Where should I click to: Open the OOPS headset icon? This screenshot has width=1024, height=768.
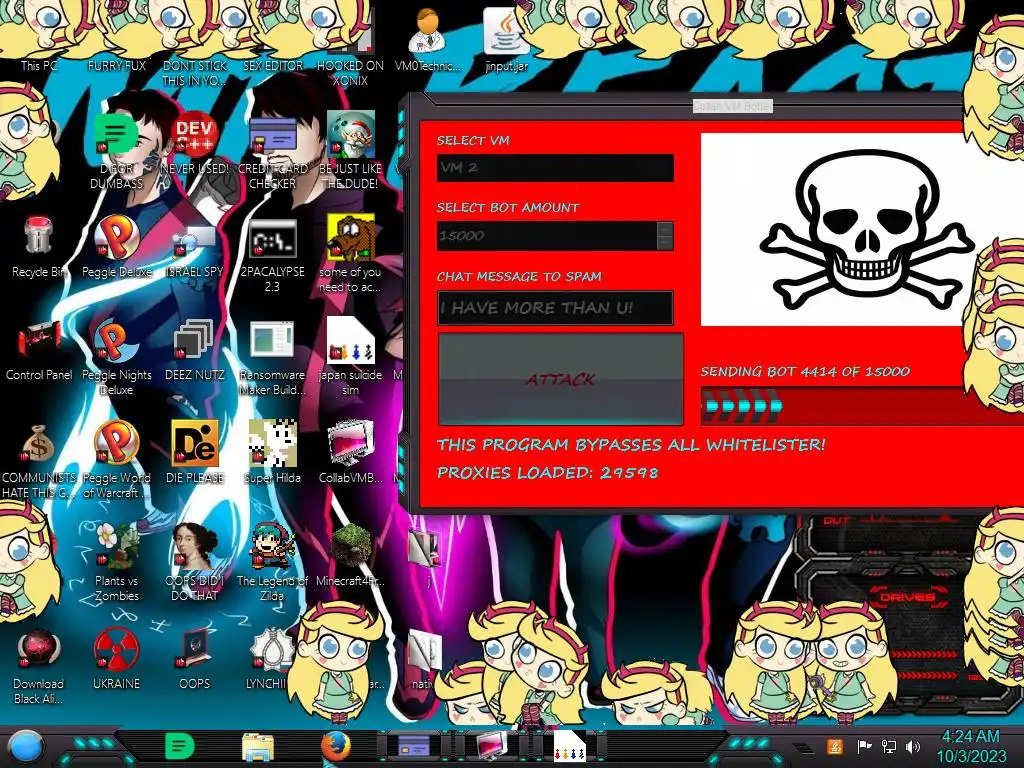[x=195, y=658]
